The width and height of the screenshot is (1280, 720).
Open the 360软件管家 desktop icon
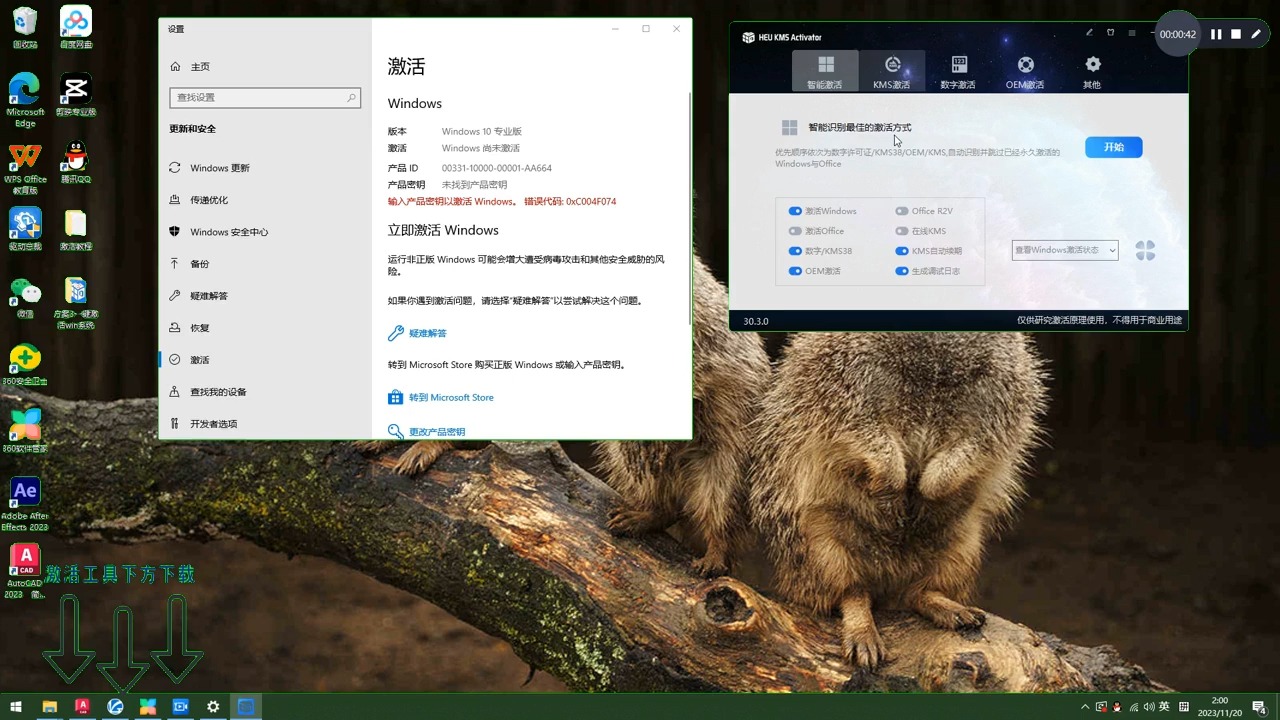click(x=25, y=431)
